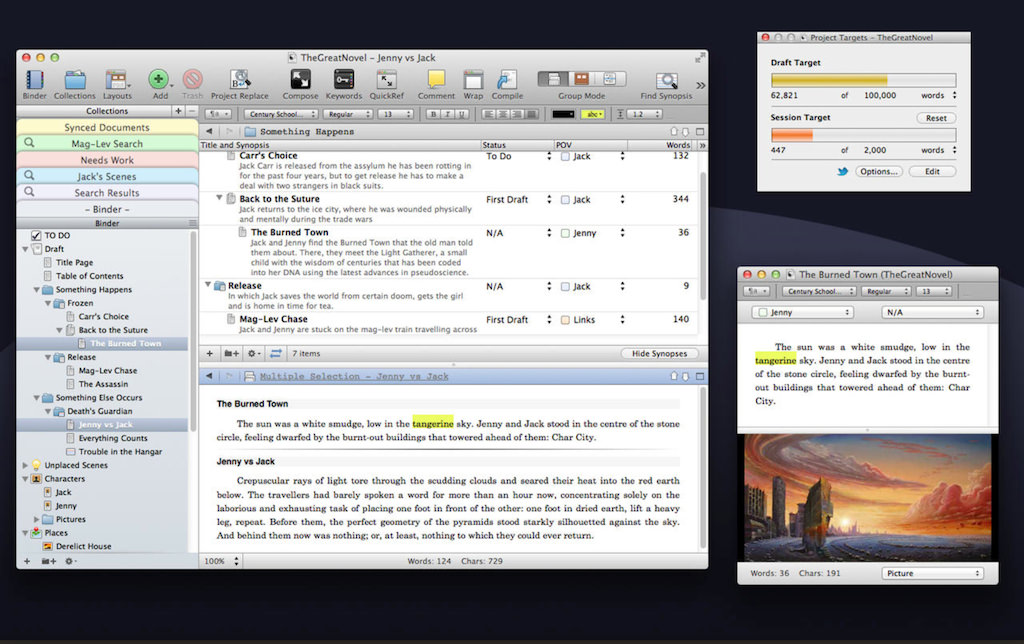Open the Collections toolbar icon
Screen dimensions: 1024x644
[74, 80]
